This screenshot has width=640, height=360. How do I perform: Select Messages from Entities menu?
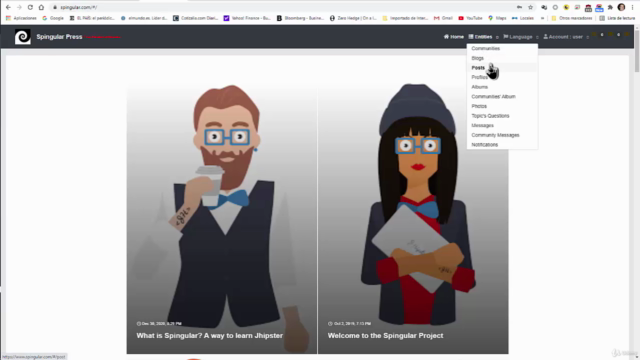coord(482,125)
